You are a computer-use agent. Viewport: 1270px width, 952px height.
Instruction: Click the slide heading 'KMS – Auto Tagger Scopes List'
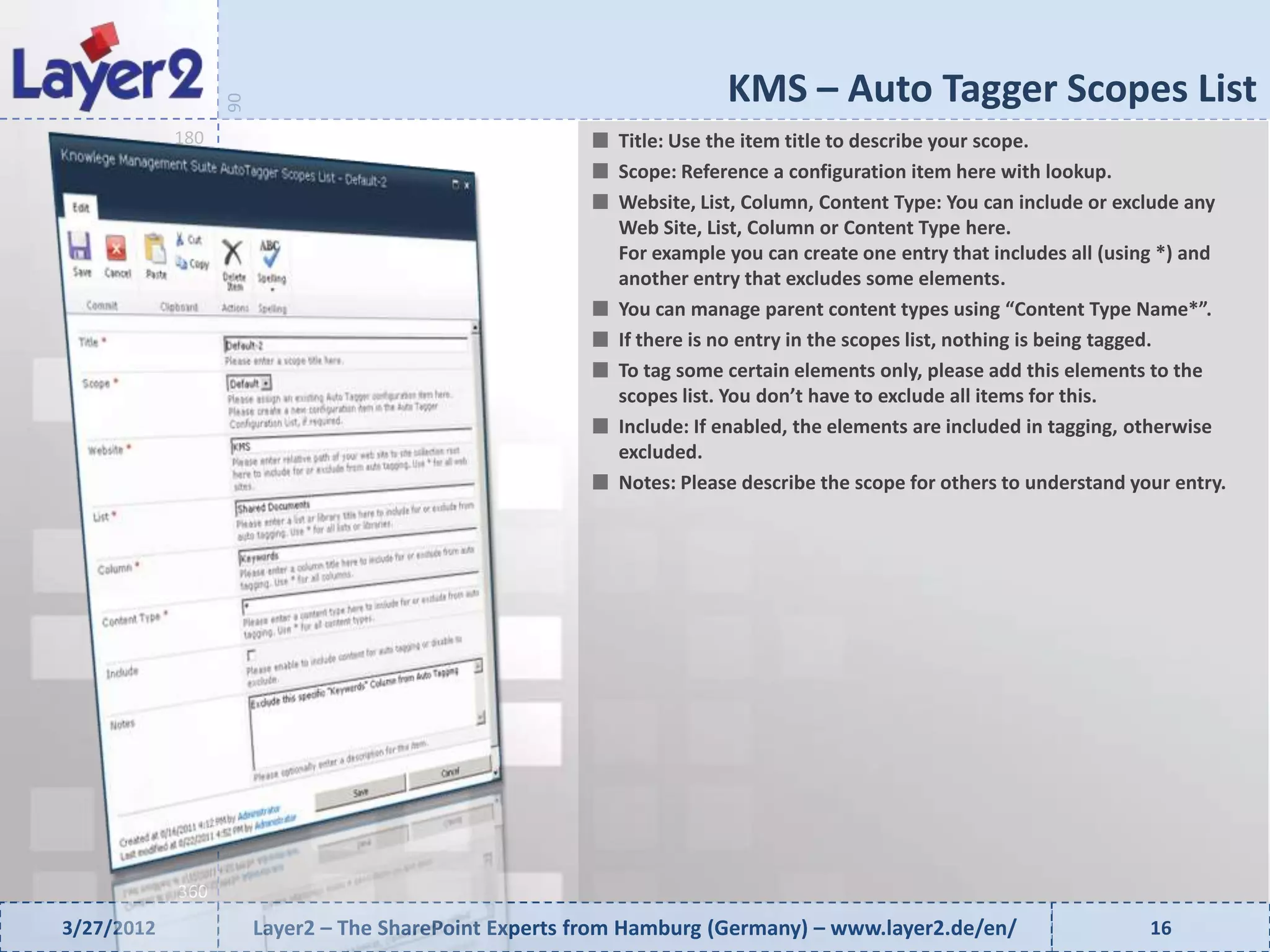[x=992, y=89]
